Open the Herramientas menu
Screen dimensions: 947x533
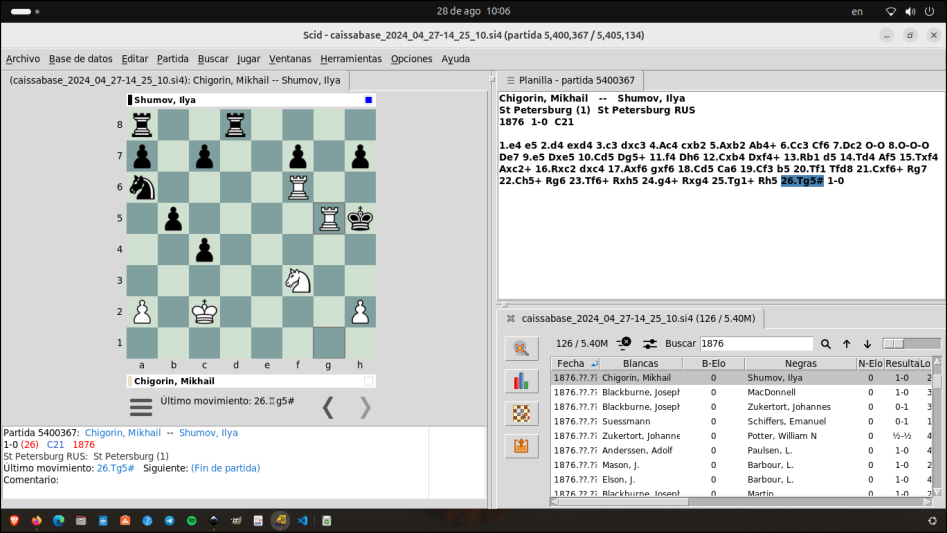351,59
